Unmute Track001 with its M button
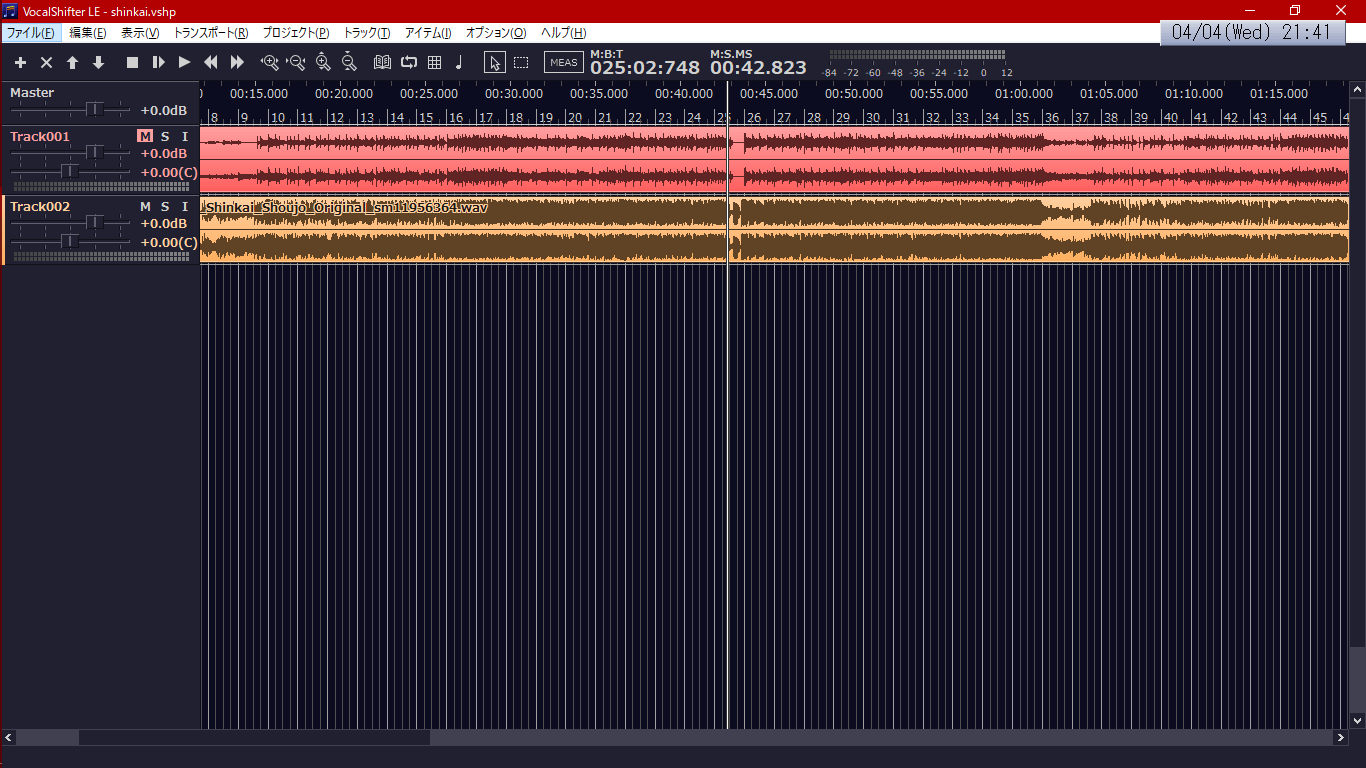1366x768 pixels. (145, 136)
